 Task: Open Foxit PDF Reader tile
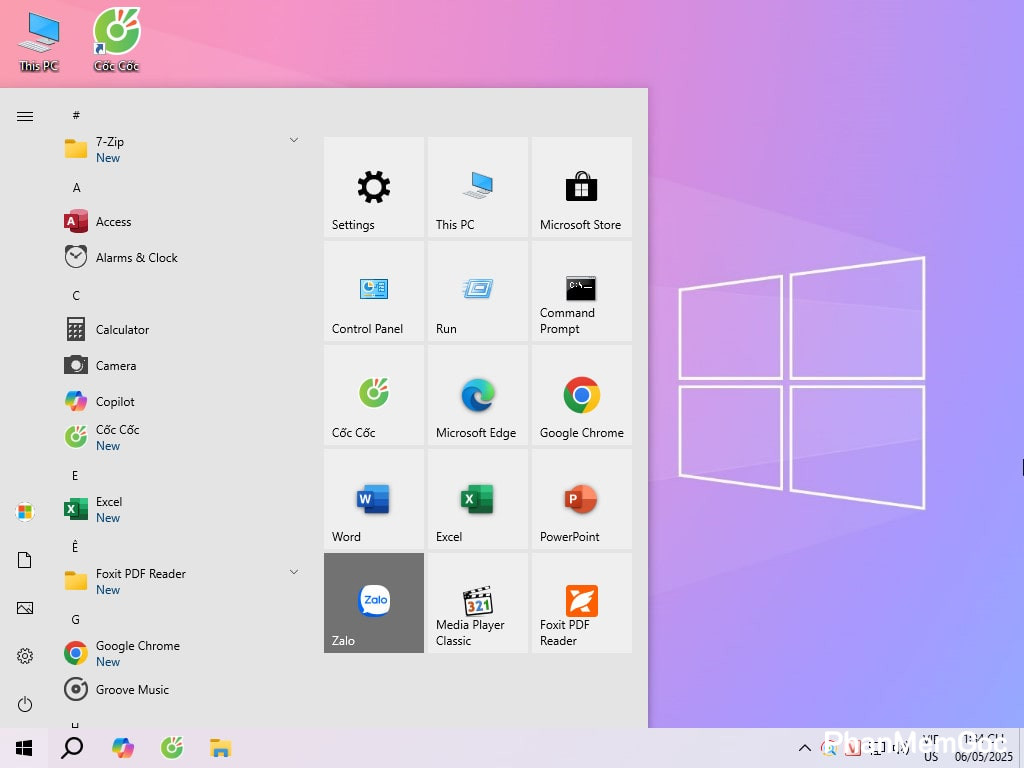(x=582, y=602)
